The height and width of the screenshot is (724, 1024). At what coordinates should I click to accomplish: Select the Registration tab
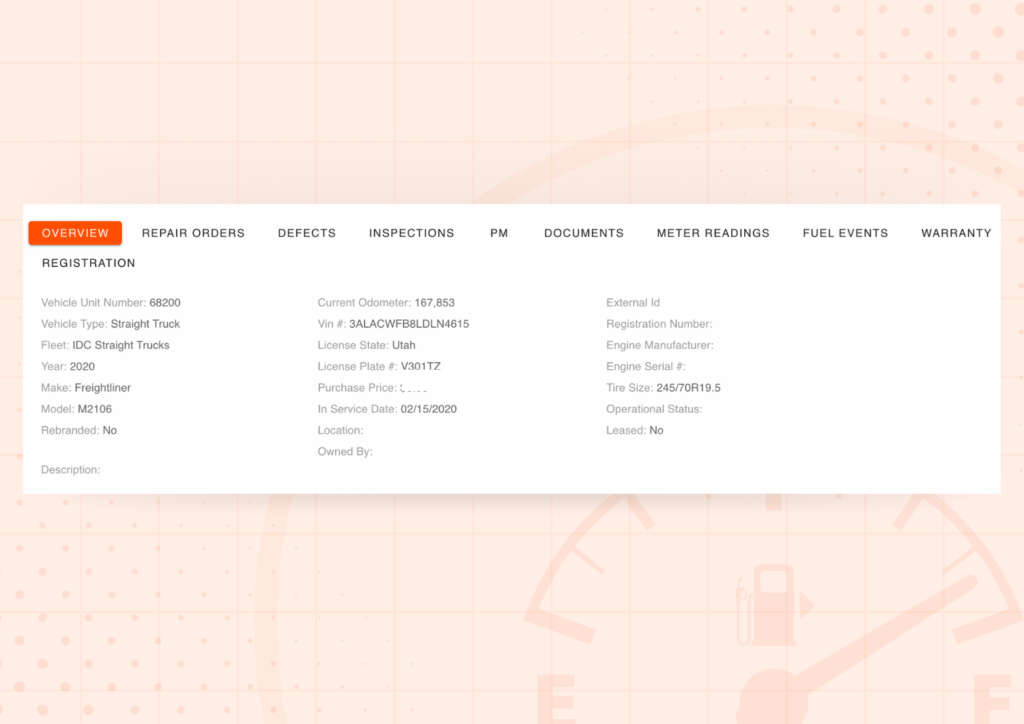coord(88,263)
